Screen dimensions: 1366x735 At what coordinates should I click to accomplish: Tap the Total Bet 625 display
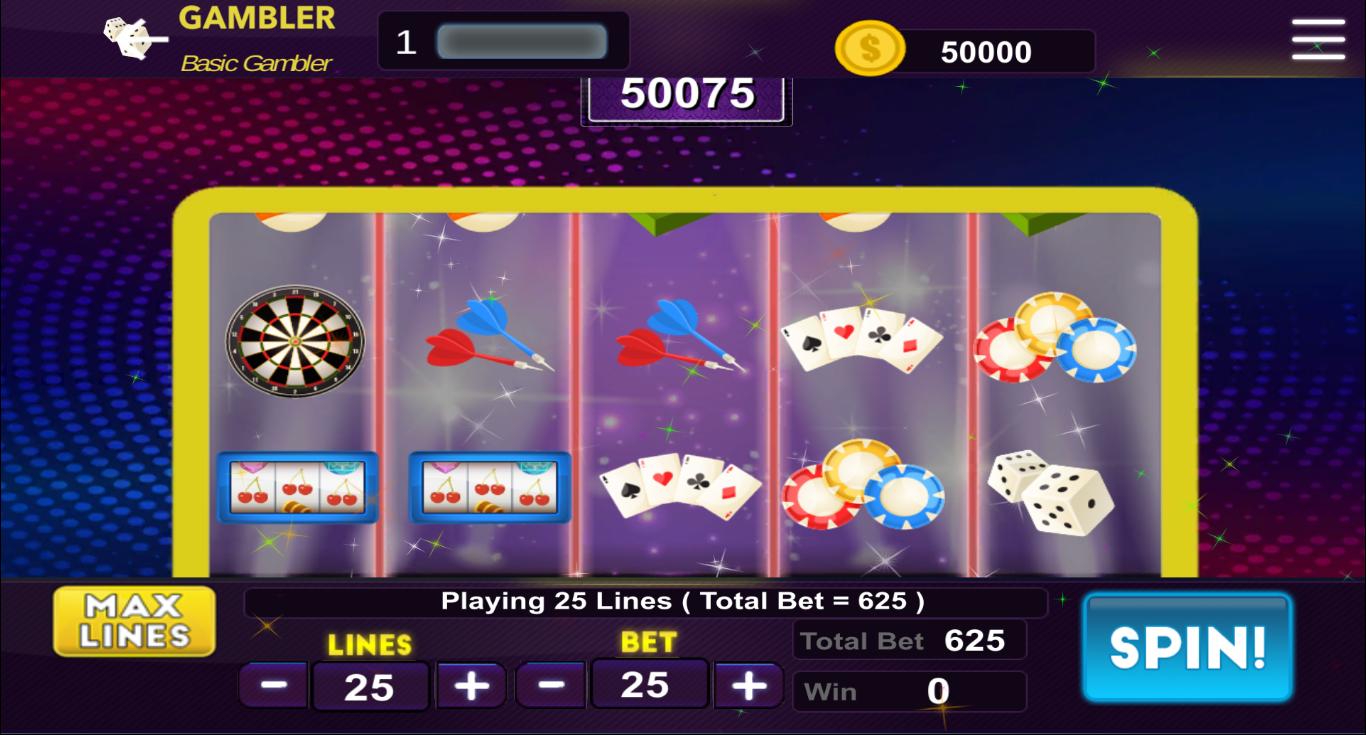coord(910,640)
